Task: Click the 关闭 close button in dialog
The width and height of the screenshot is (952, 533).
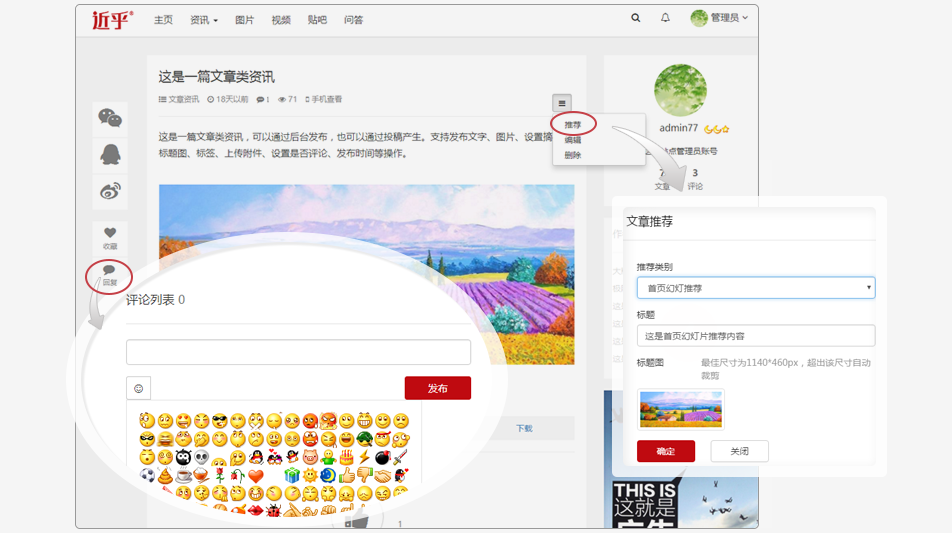Action: click(740, 451)
